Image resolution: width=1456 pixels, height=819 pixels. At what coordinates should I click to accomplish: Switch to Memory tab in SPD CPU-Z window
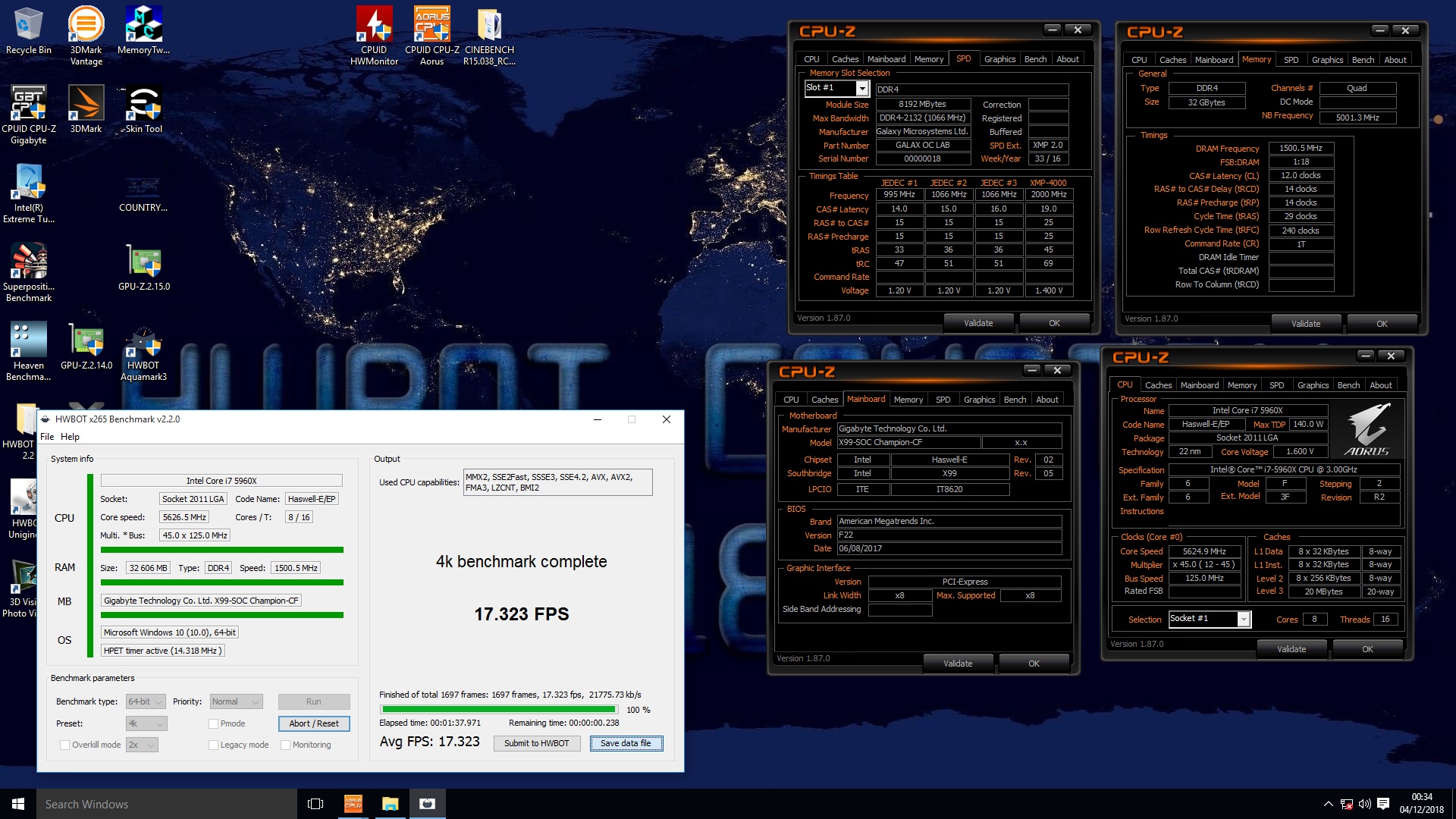coord(929,59)
